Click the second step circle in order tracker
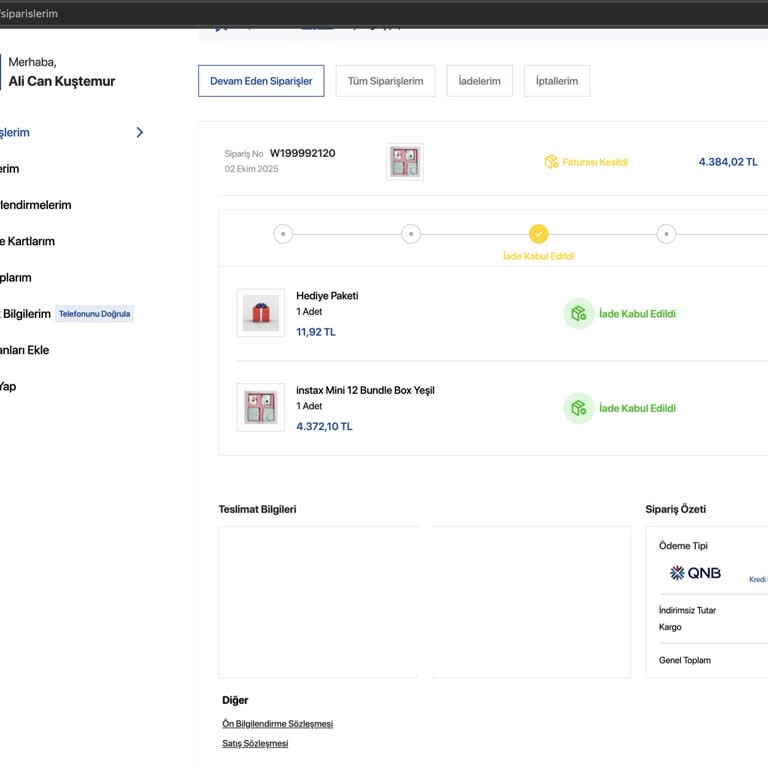768x768 pixels. click(x=411, y=234)
